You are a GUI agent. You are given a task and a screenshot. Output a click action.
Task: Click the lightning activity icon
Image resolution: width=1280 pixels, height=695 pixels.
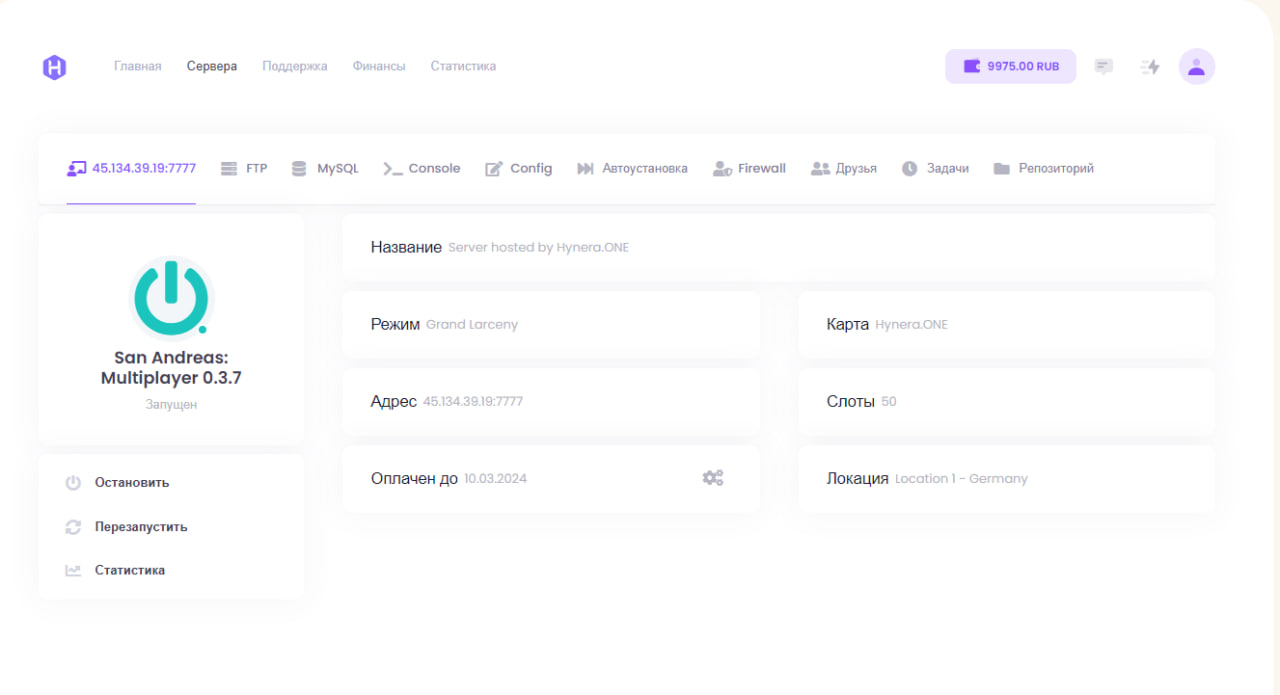pos(1150,67)
